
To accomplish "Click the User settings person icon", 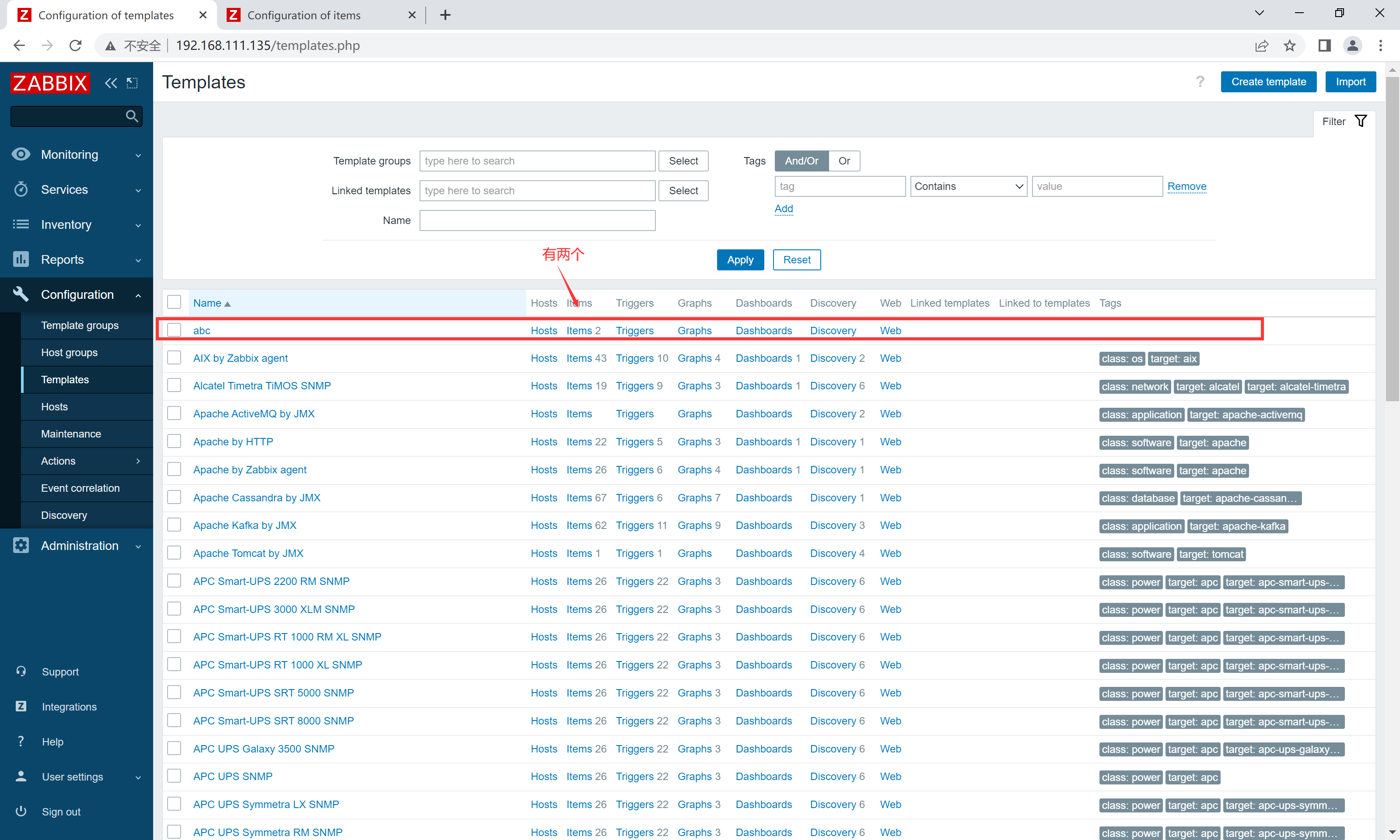I will point(21,776).
